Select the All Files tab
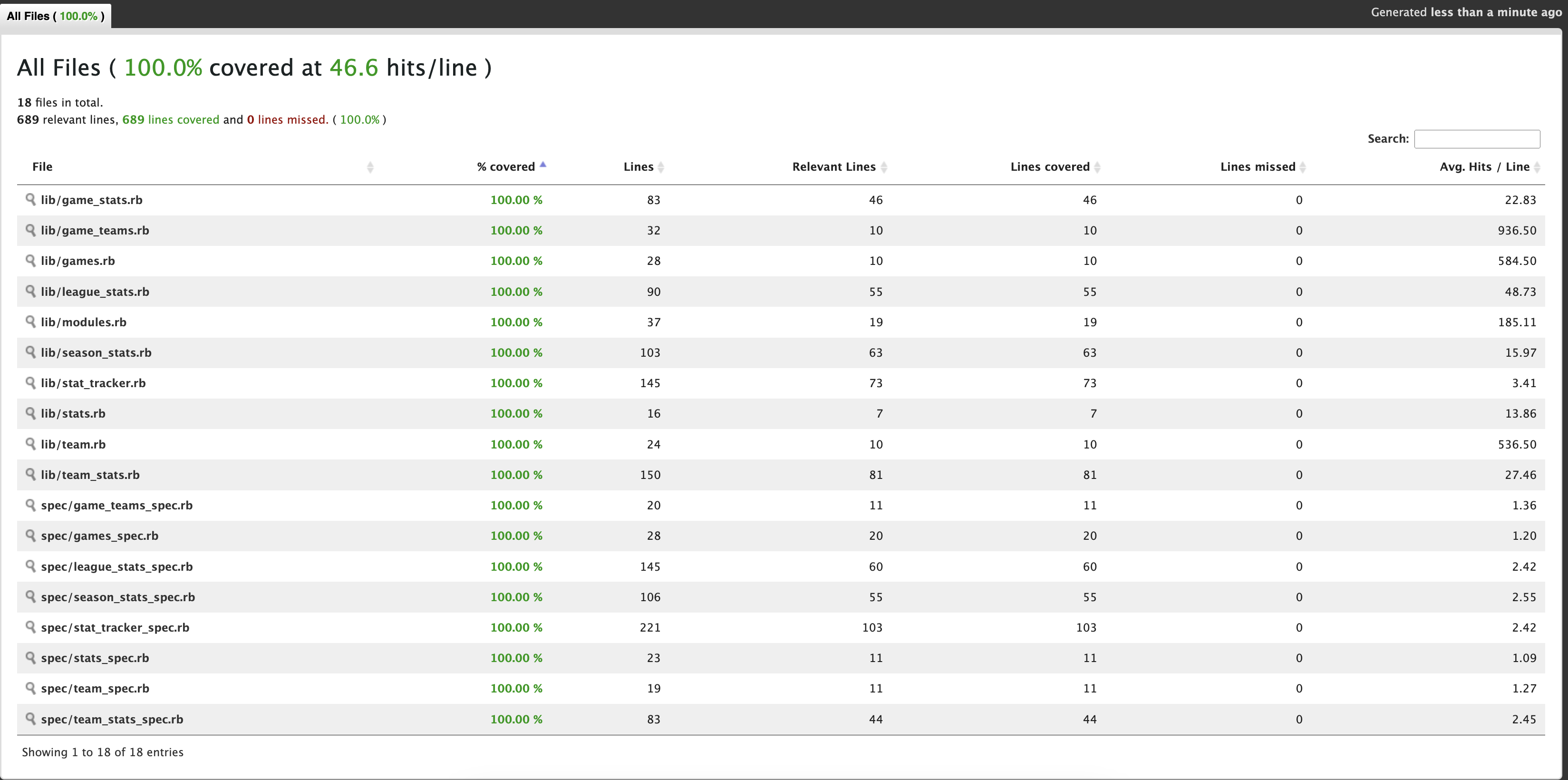Image resolution: width=1568 pixels, height=780 pixels. click(56, 16)
